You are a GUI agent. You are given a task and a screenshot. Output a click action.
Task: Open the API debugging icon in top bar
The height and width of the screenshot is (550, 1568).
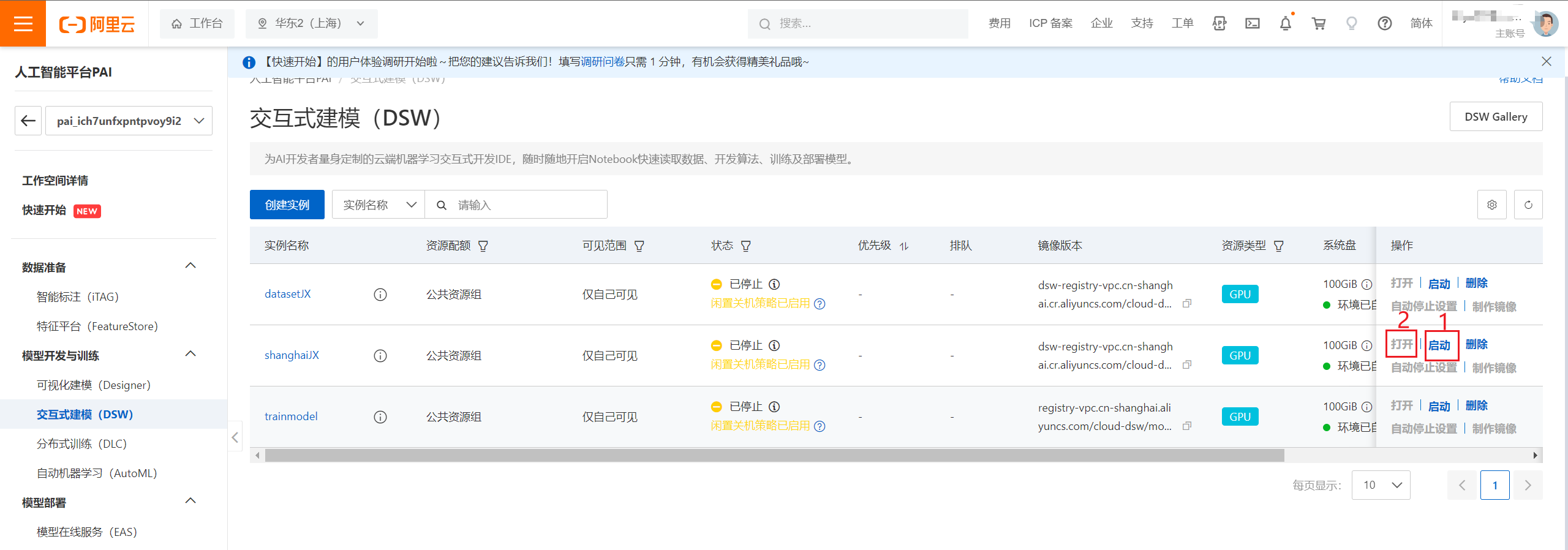pos(1219,23)
